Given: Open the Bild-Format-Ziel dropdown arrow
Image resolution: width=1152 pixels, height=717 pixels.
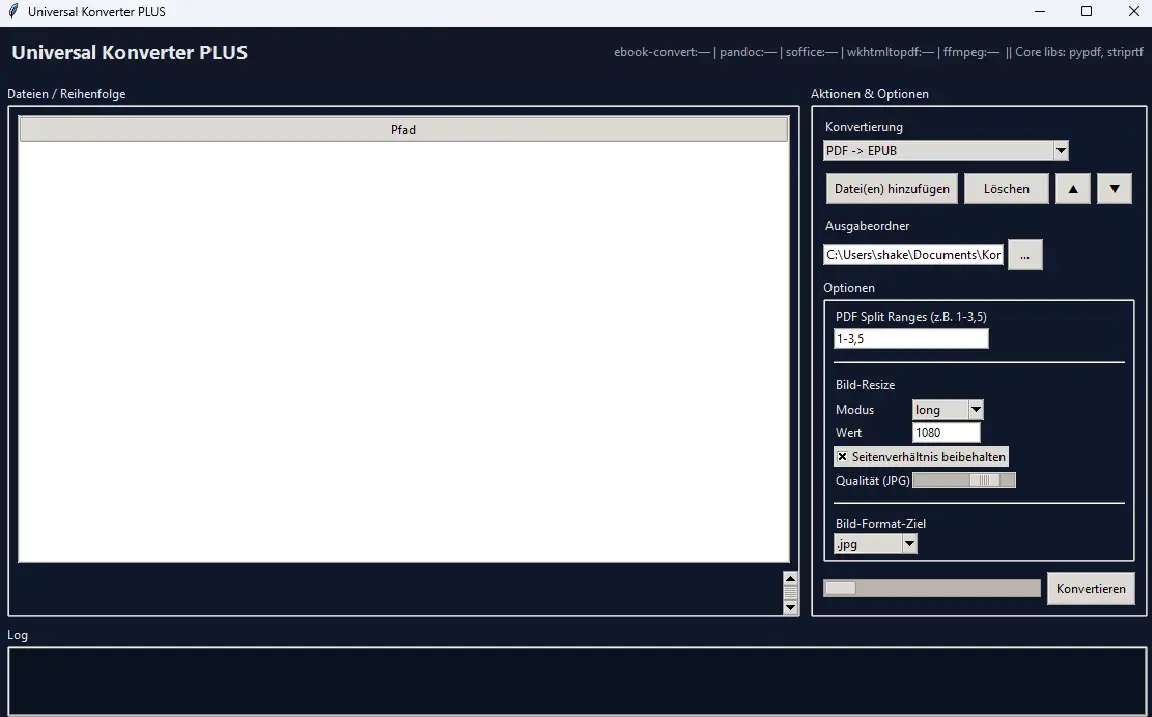Looking at the screenshot, I should click(x=908, y=543).
